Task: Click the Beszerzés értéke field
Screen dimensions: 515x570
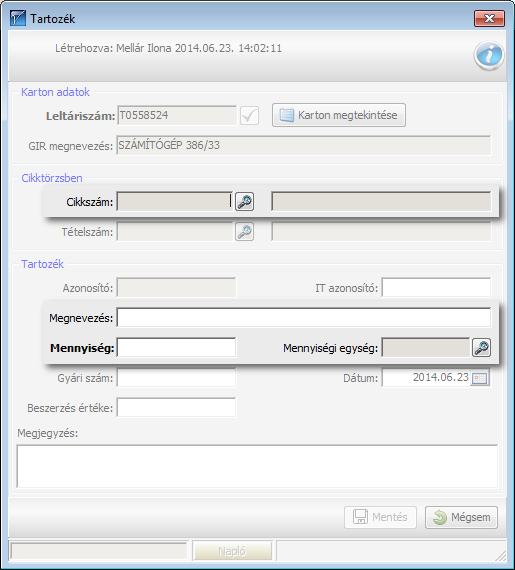Action: click(x=176, y=408)
